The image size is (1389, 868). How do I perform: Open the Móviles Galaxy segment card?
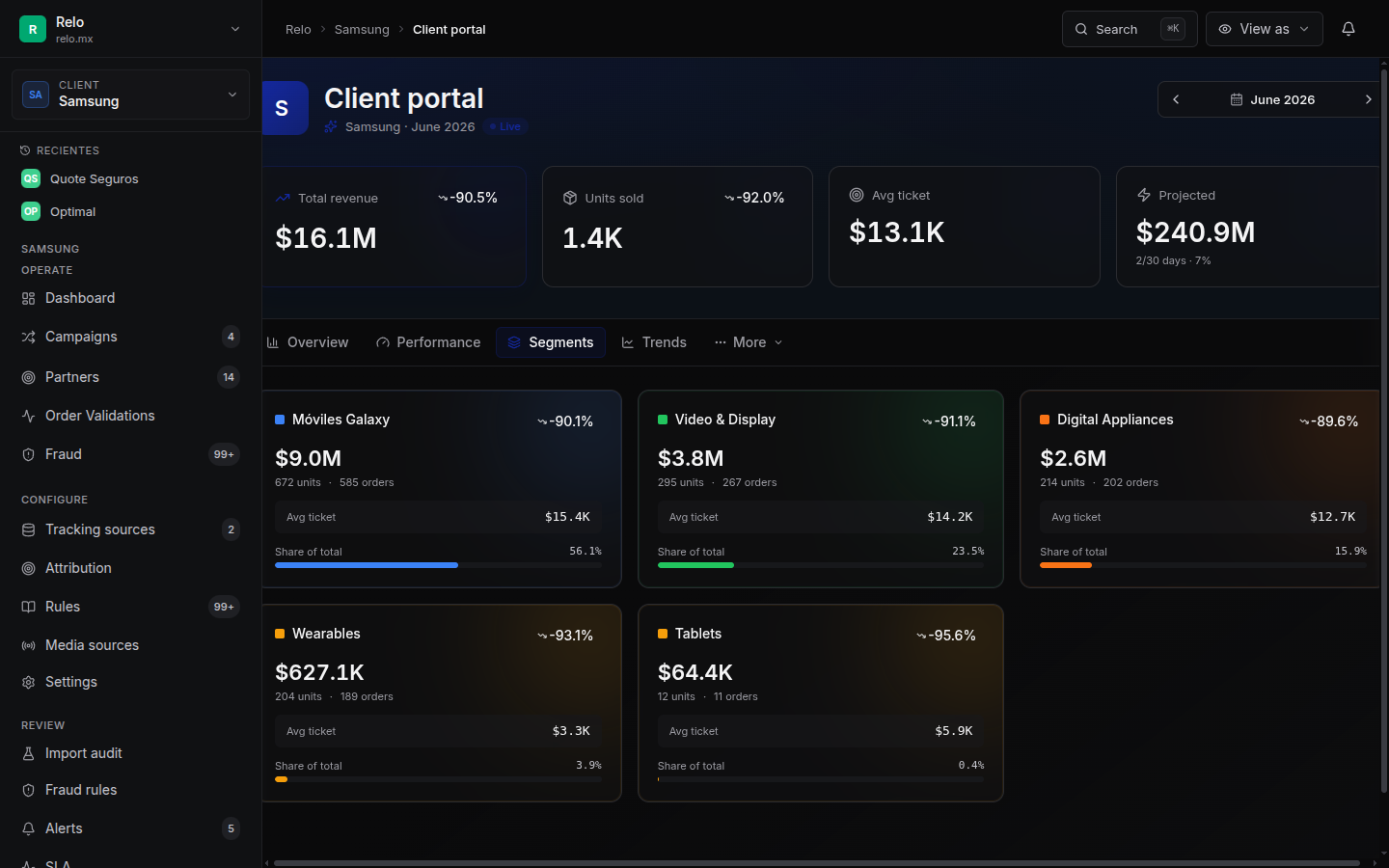point(442,489)
